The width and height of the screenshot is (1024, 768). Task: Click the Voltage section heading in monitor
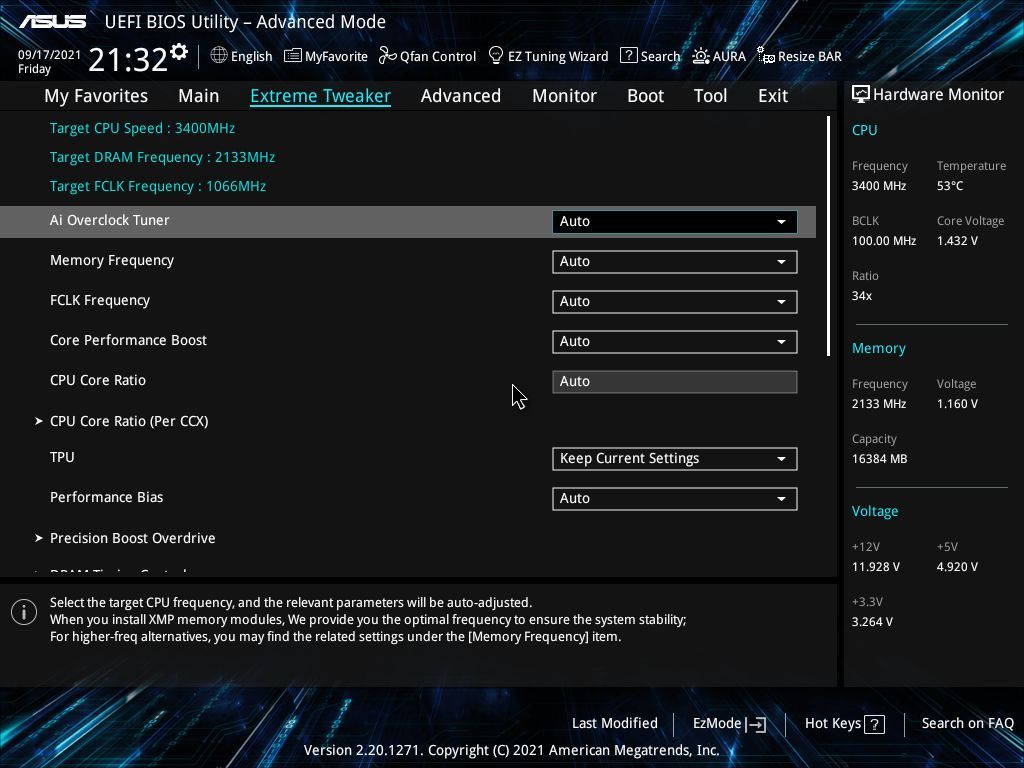click(874, 511)
